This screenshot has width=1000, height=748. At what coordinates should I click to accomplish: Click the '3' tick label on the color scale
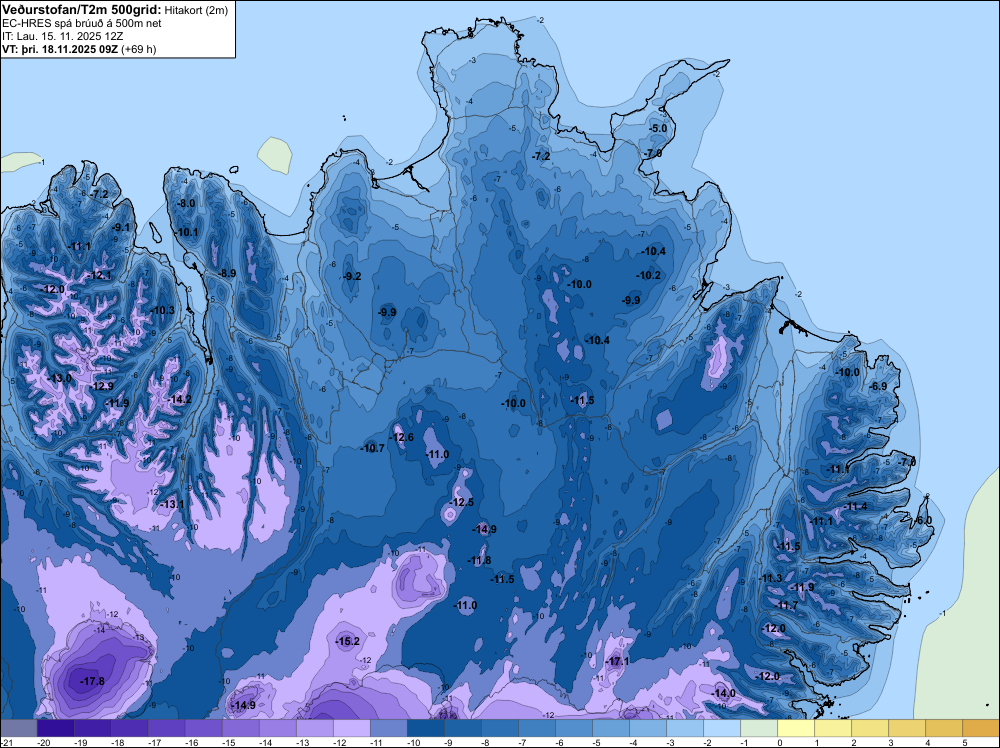[x=891, y=742]
